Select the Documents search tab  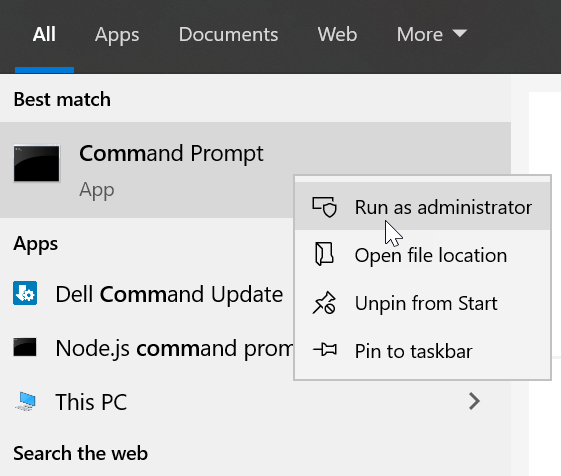[x=228, y=34]
